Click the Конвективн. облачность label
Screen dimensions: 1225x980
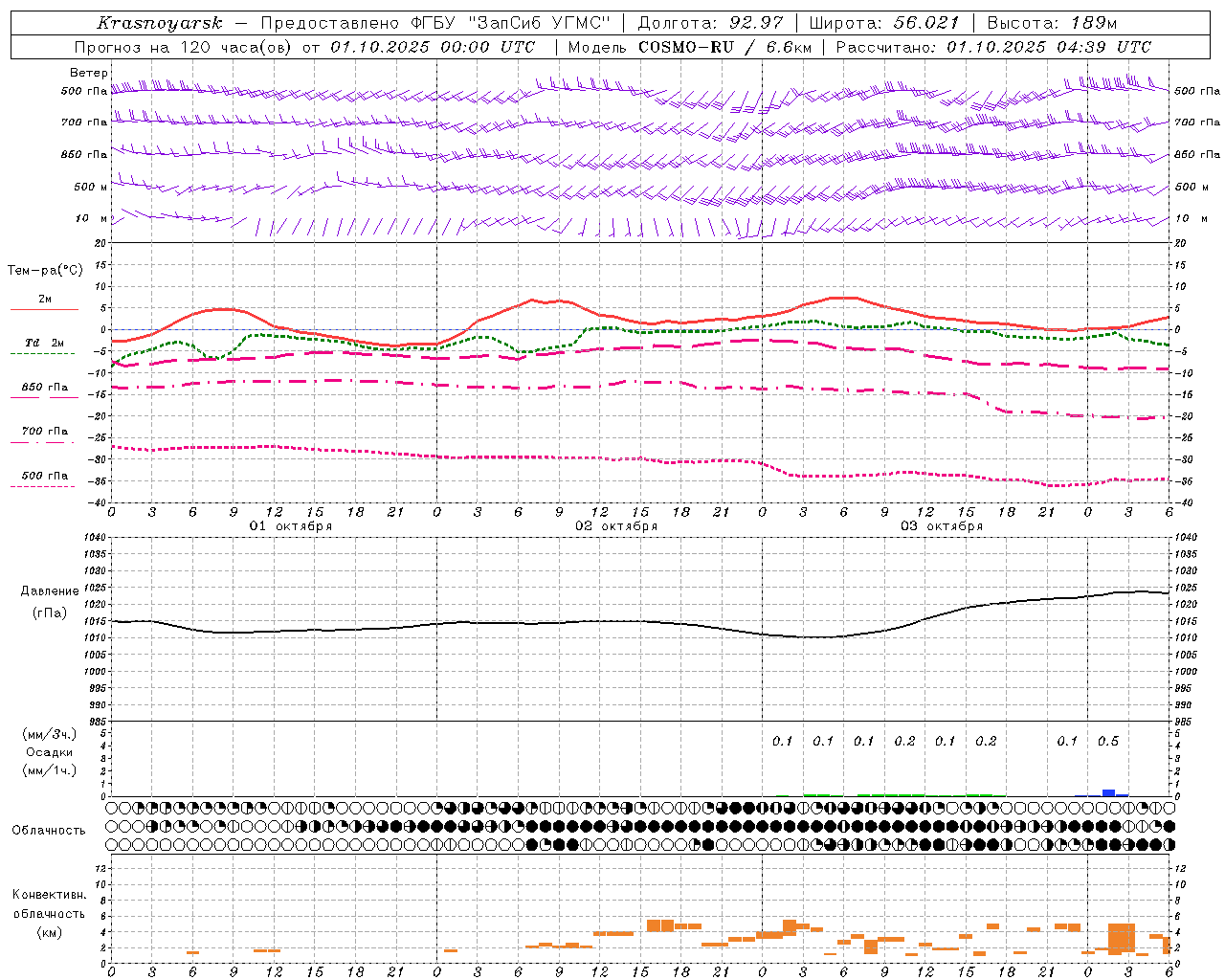50,903
